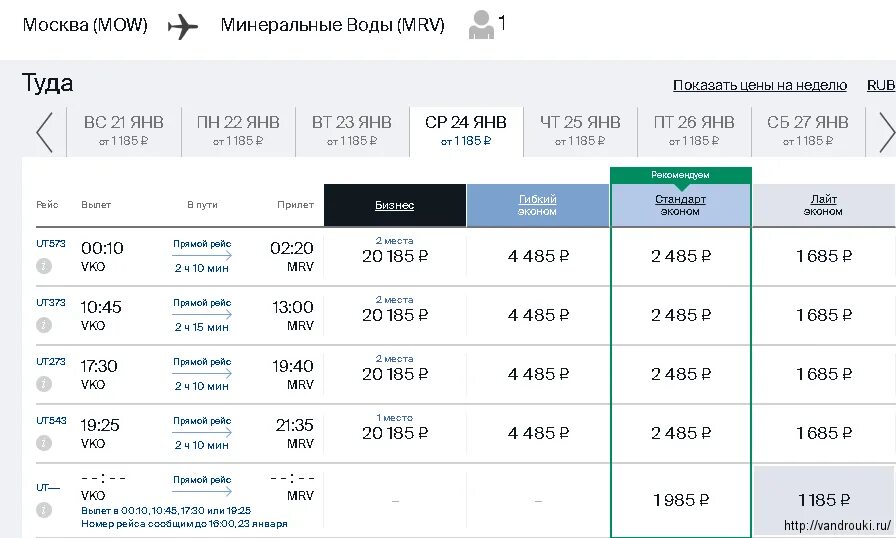Switch to ПТ 26 ЯНВ date tab
The width and height of the screenshot is (896, 538).
[x=694, y=130]
